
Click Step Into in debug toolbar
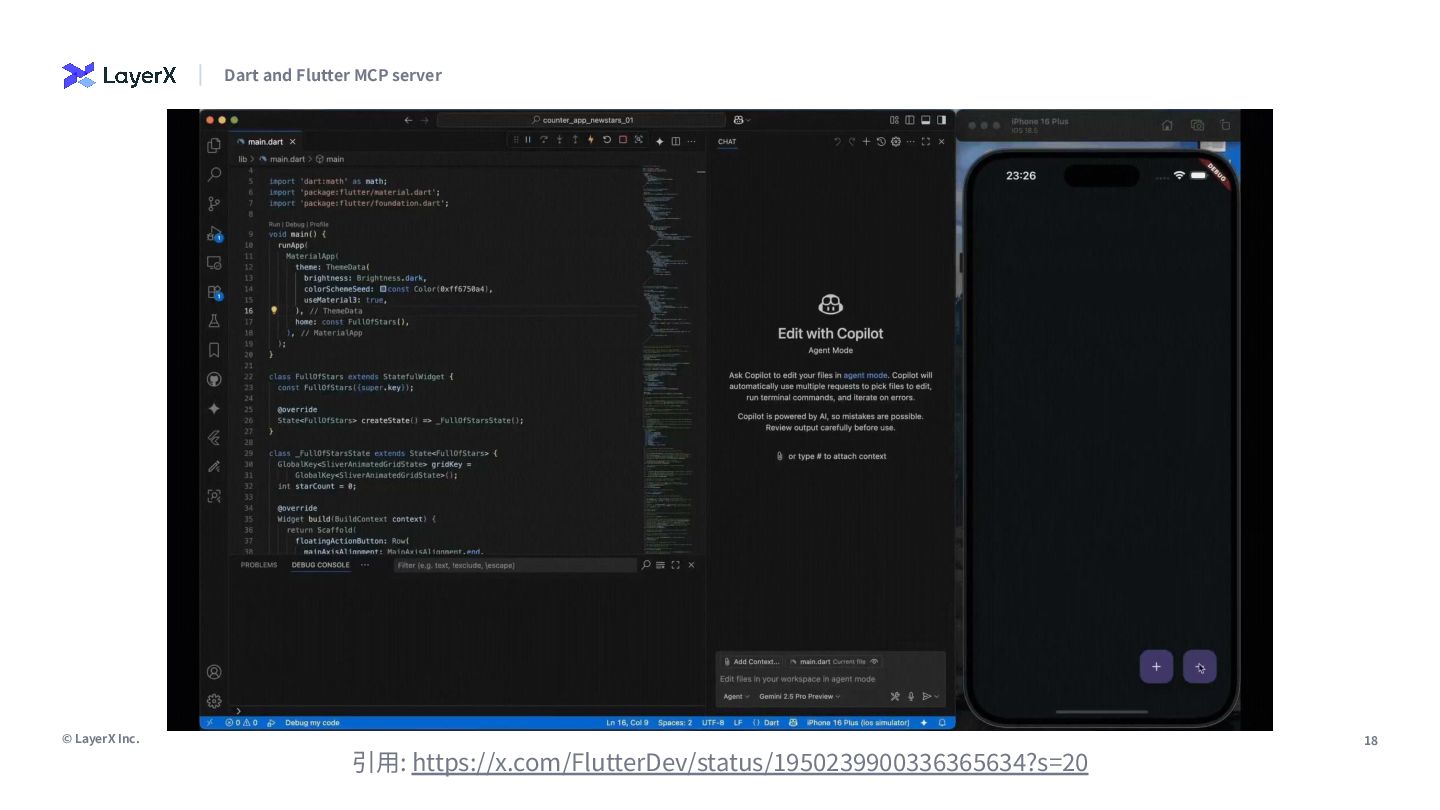(560, 140)
